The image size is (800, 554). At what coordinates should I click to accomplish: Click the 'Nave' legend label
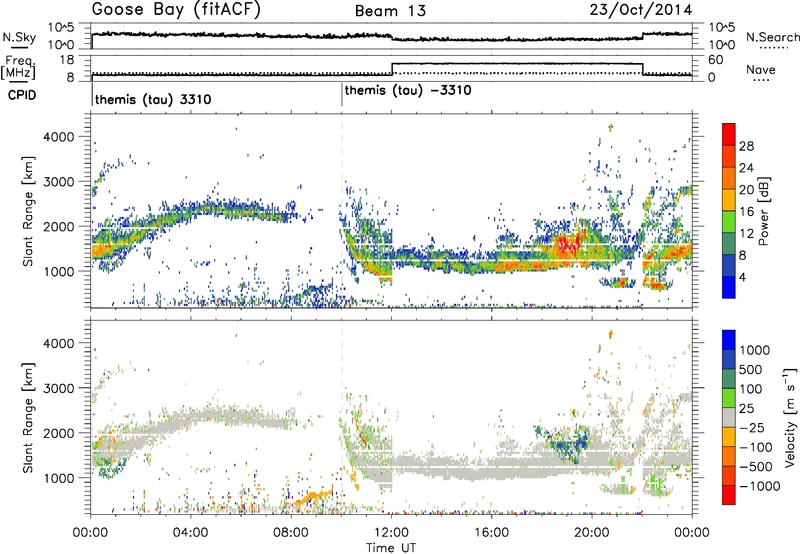click(x=760, y=69)
